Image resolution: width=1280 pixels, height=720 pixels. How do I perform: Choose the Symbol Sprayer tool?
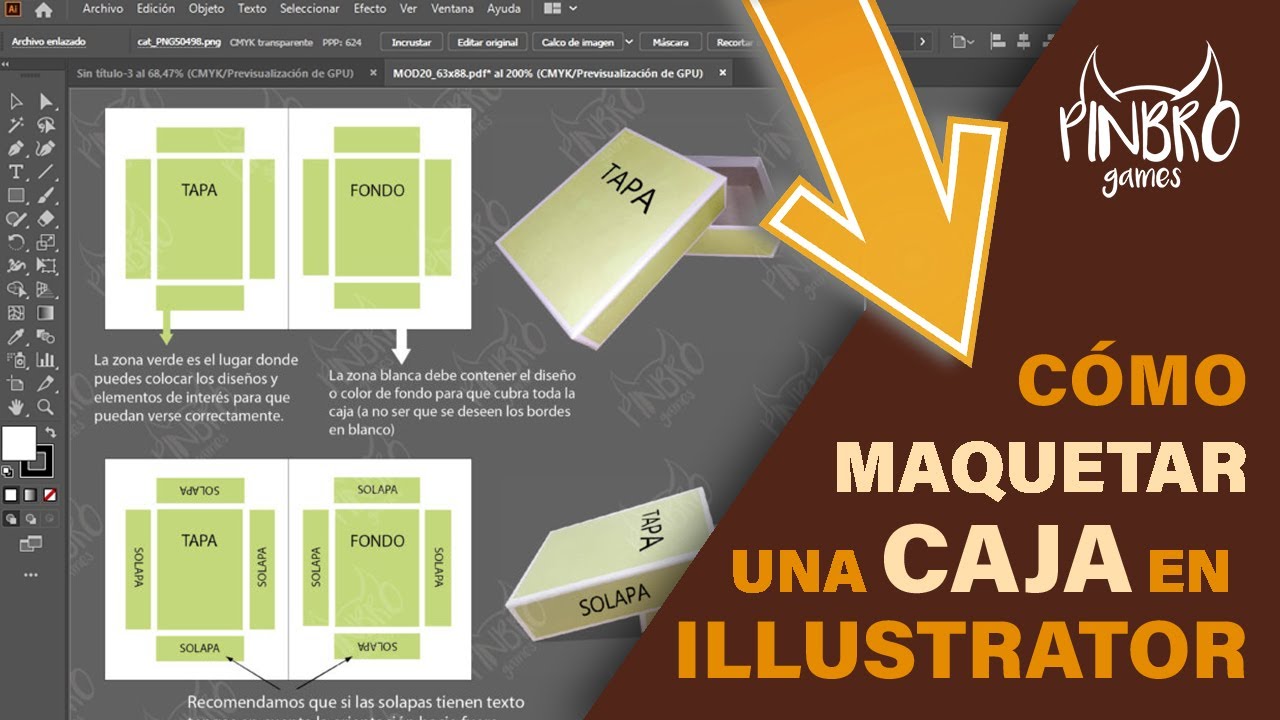point(16,360)
